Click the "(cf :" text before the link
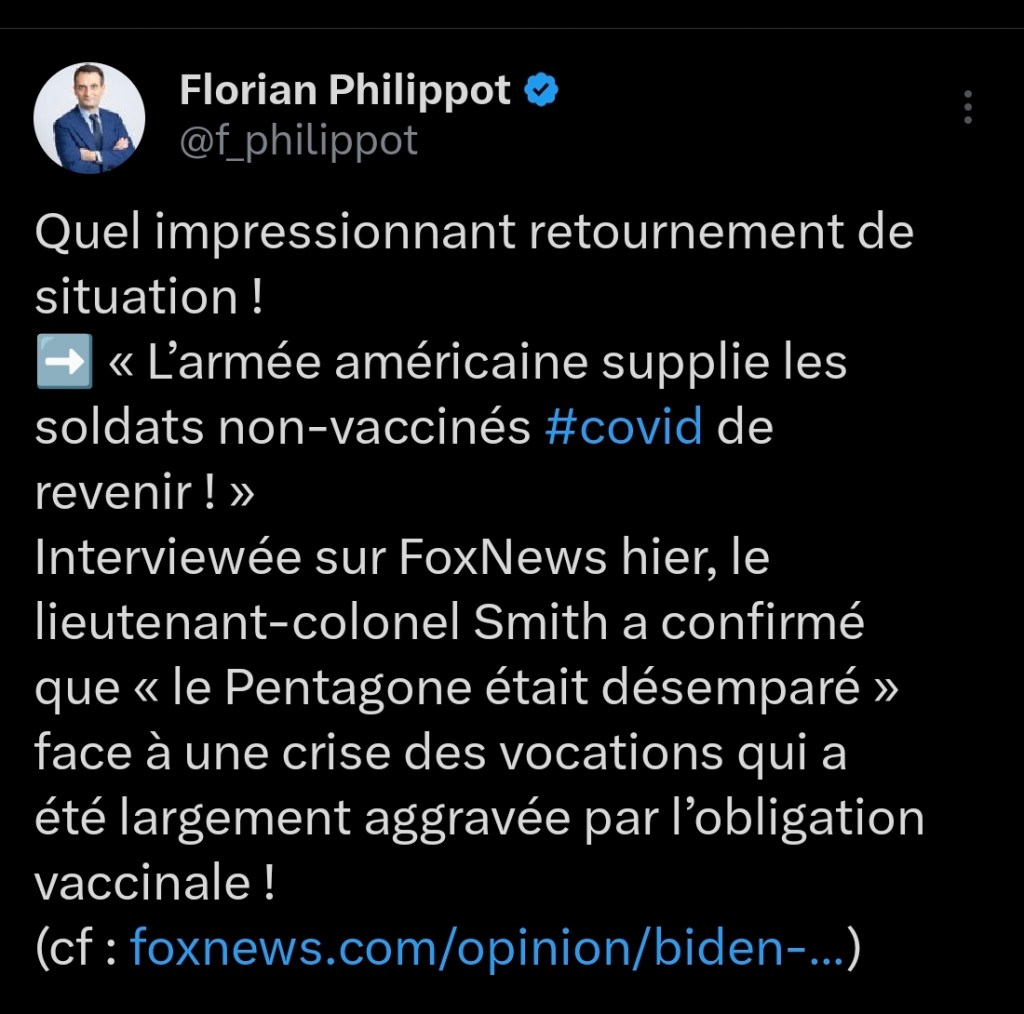Viewport: 1024px width, 1014px height. [x=76, y=948]
